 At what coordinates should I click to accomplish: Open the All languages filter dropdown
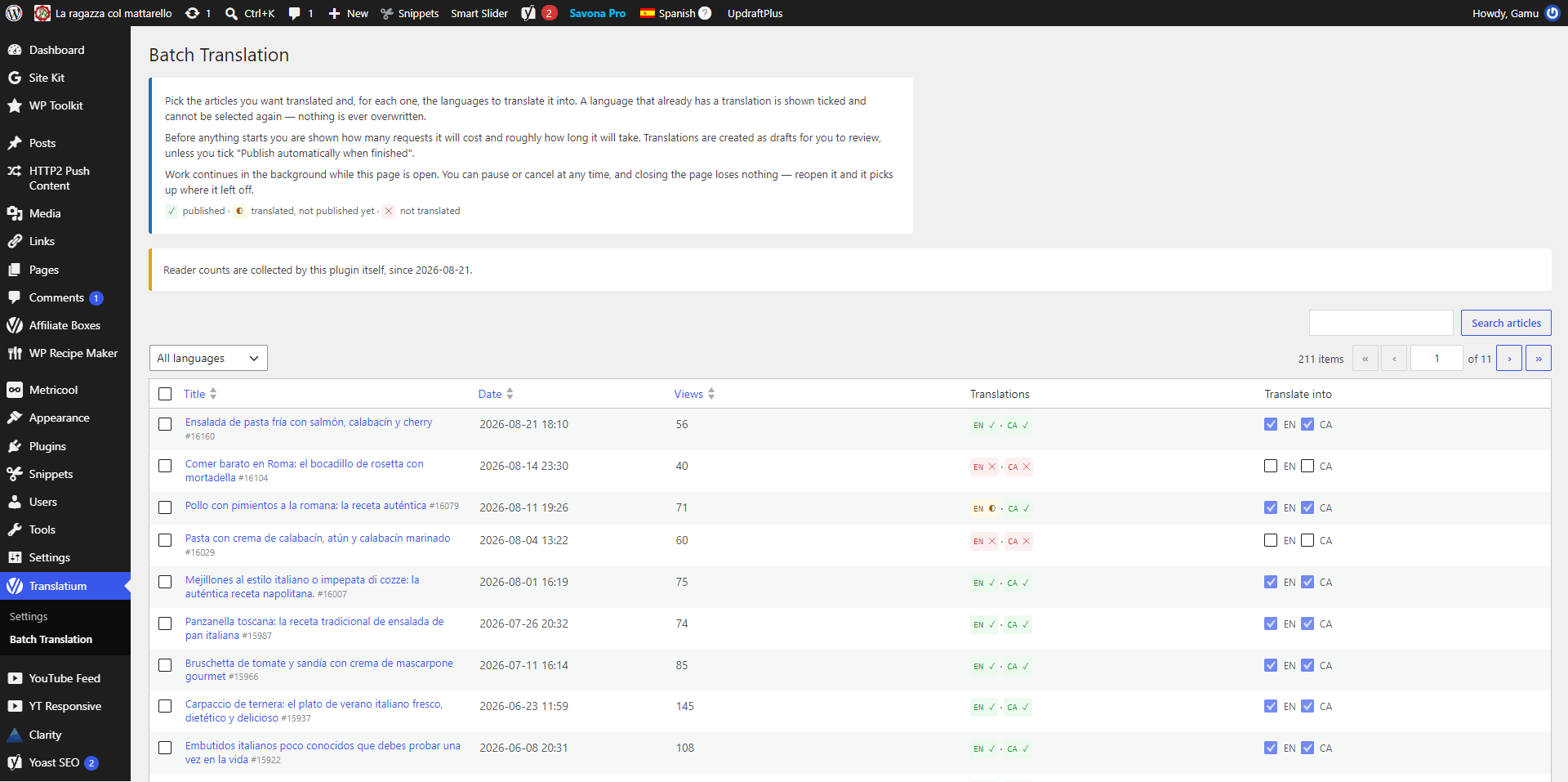coord(208,358)
